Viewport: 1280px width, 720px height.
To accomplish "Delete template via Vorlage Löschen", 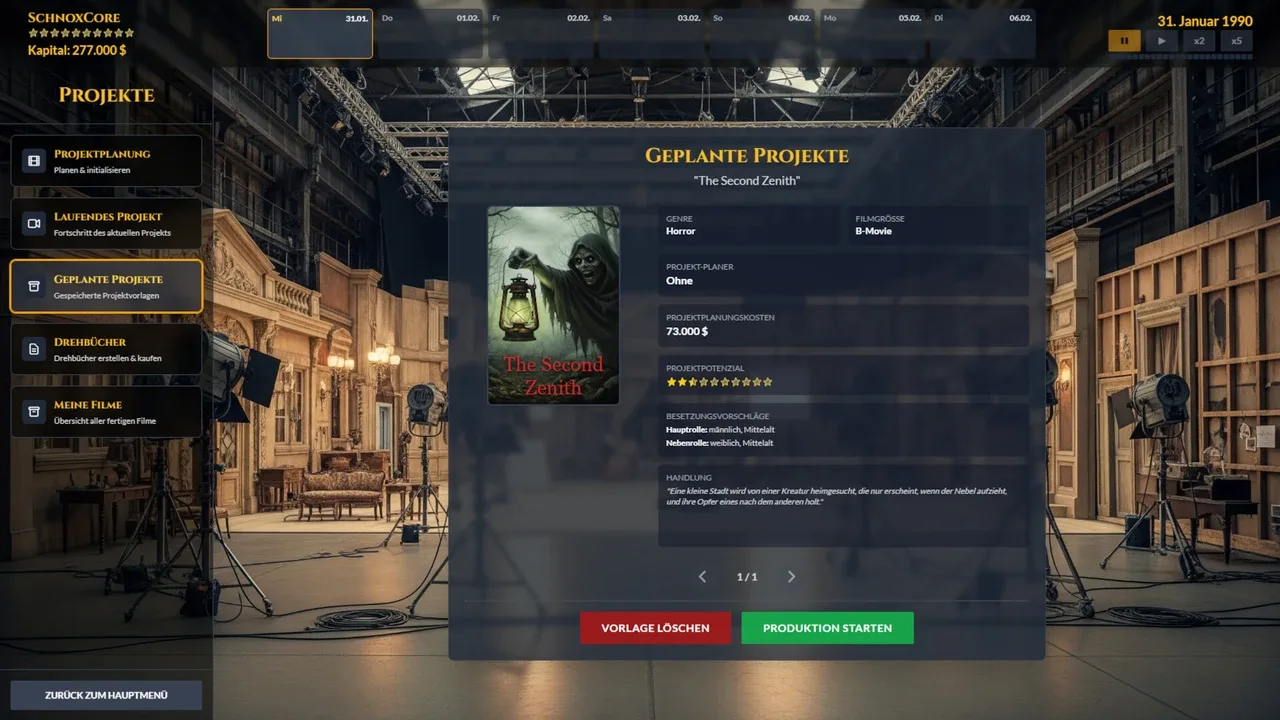I will pyautogui.click(x=655, y=628).
